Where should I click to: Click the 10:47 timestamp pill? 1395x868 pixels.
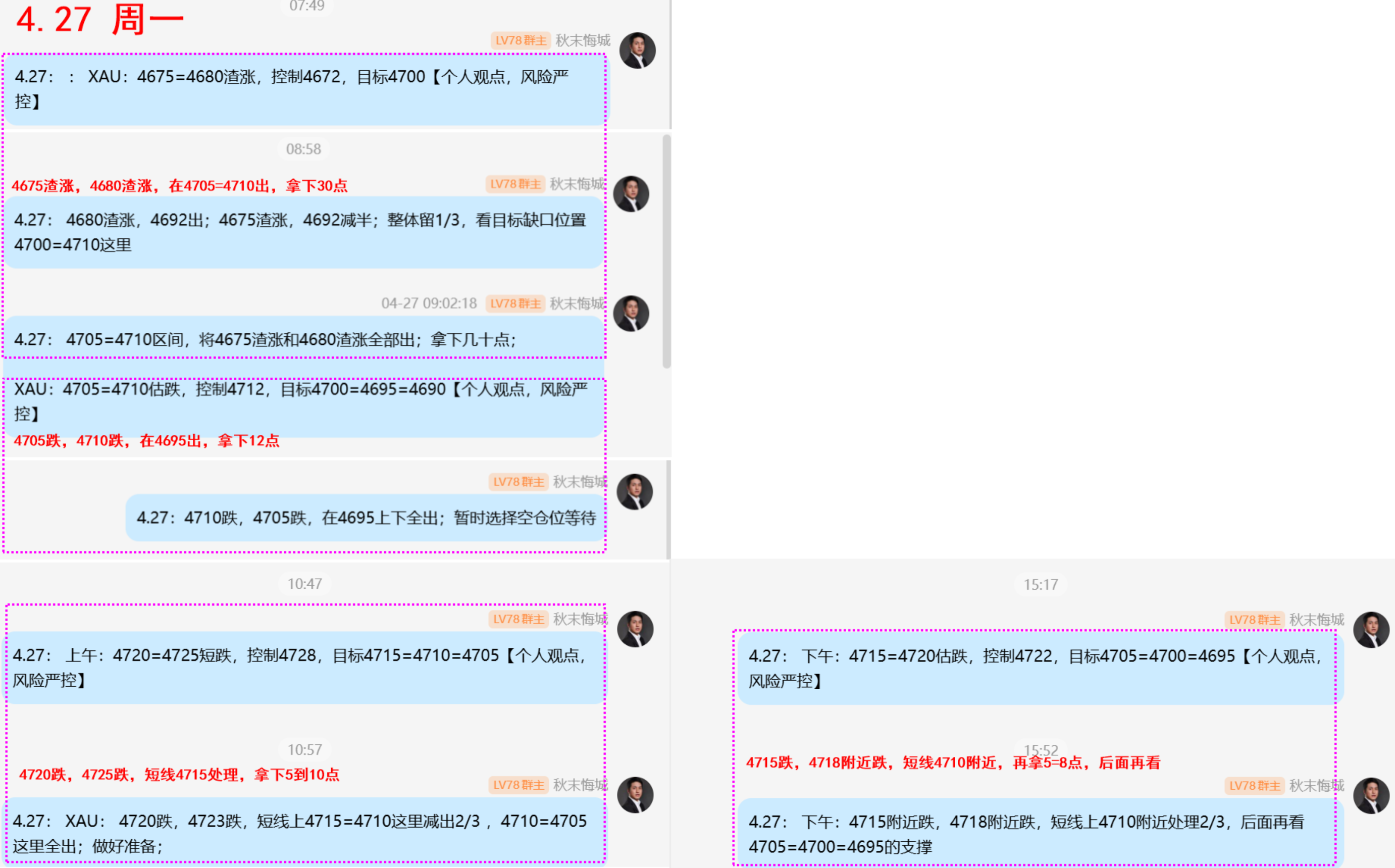pyautogui.click(x=305, y=583)
